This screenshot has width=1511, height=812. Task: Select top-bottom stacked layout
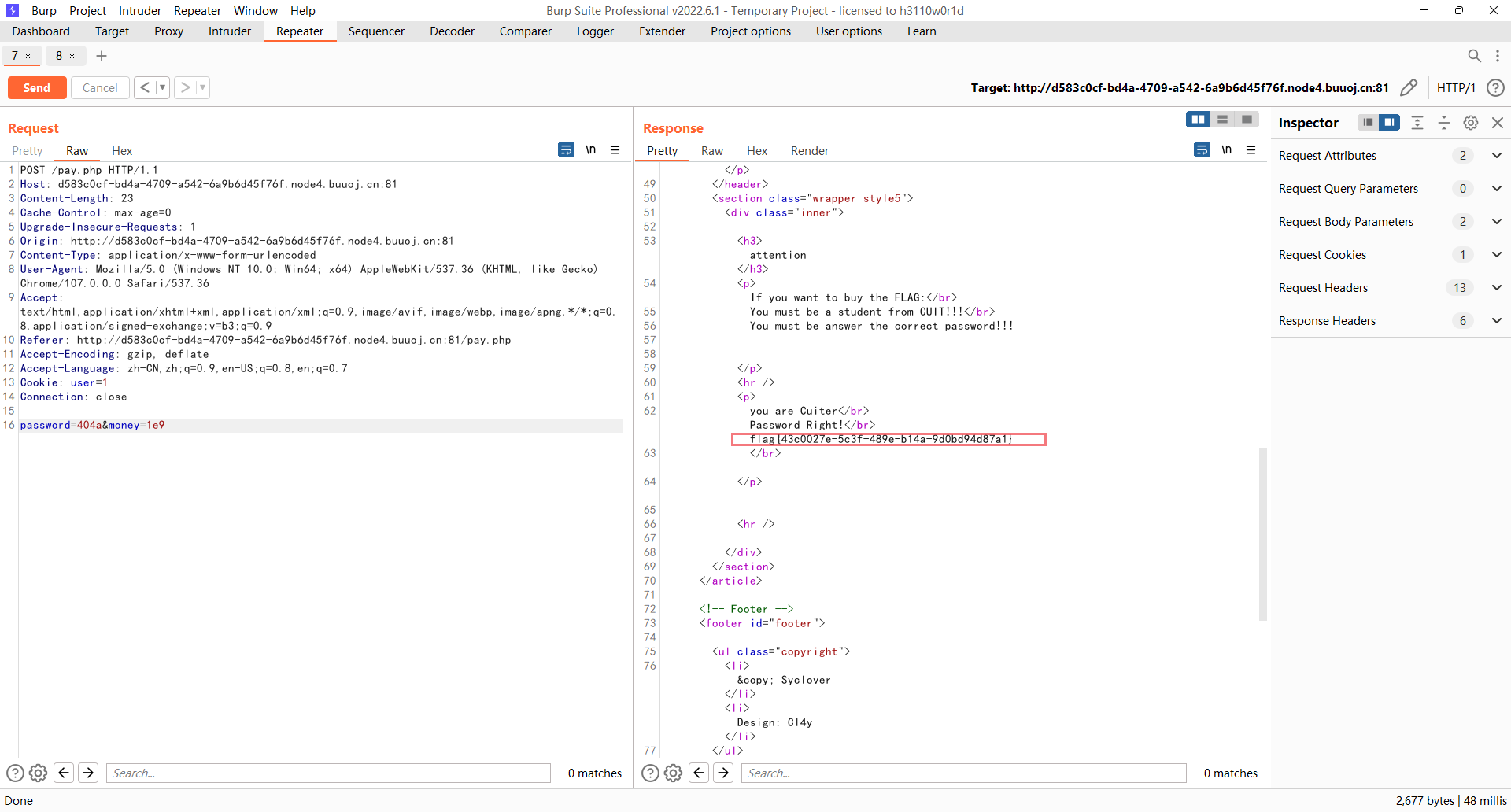click(x=1222, y=120)
